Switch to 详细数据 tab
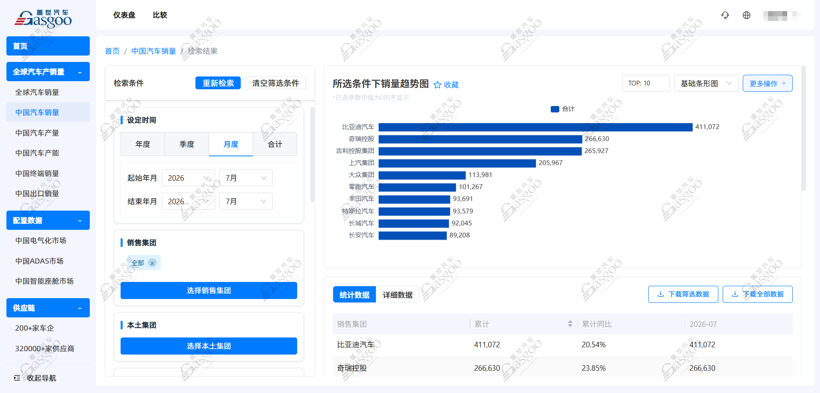The image size is (820, 393). [397, 294]
